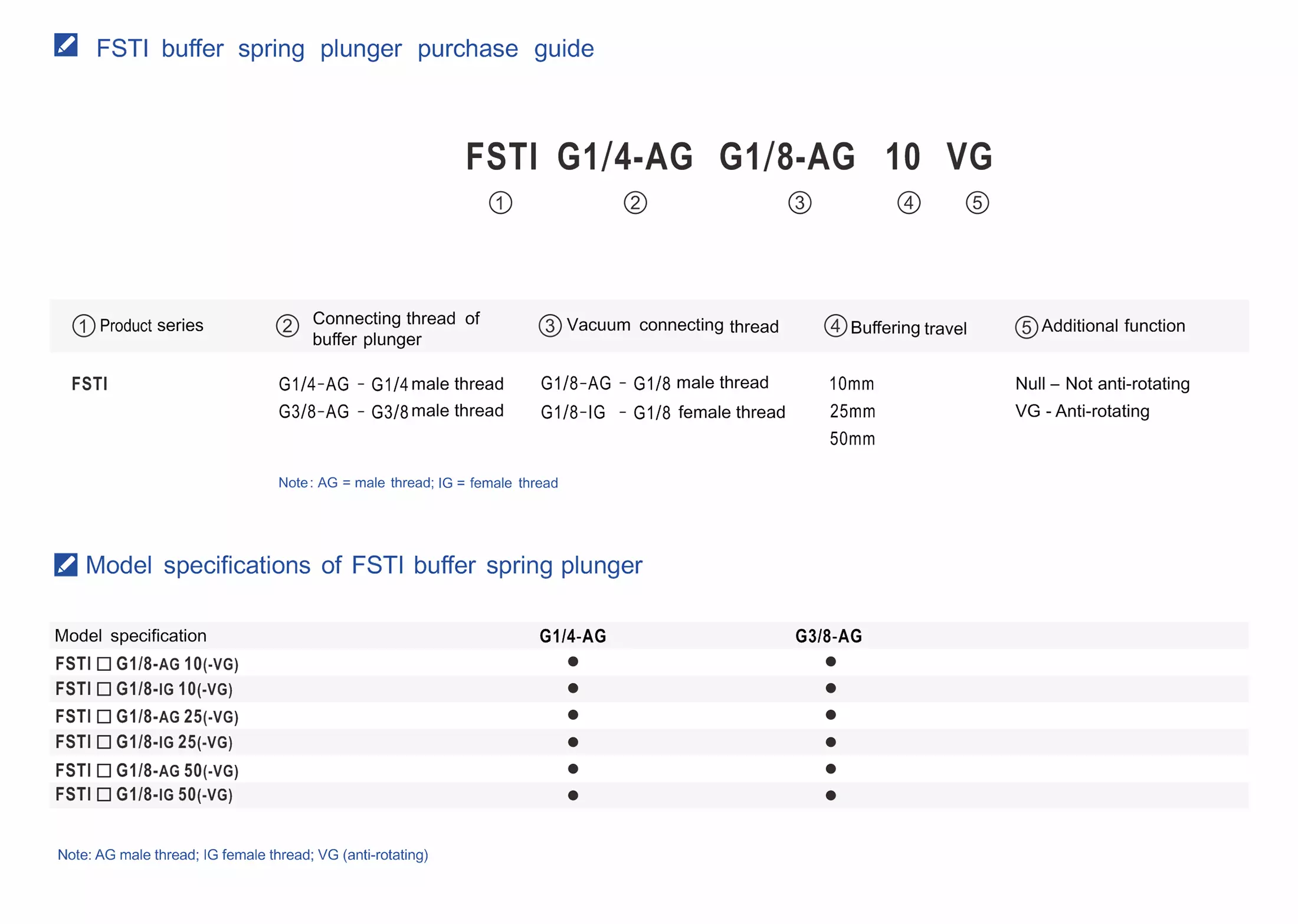Click the 'Note: AG = male thread' line

tap(418, 483)
